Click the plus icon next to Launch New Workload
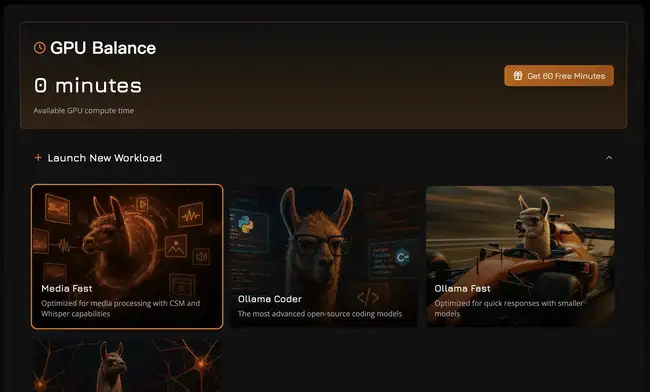Image resolution: width=650 pixels, height=392 pixels. [x=38, y=157]
